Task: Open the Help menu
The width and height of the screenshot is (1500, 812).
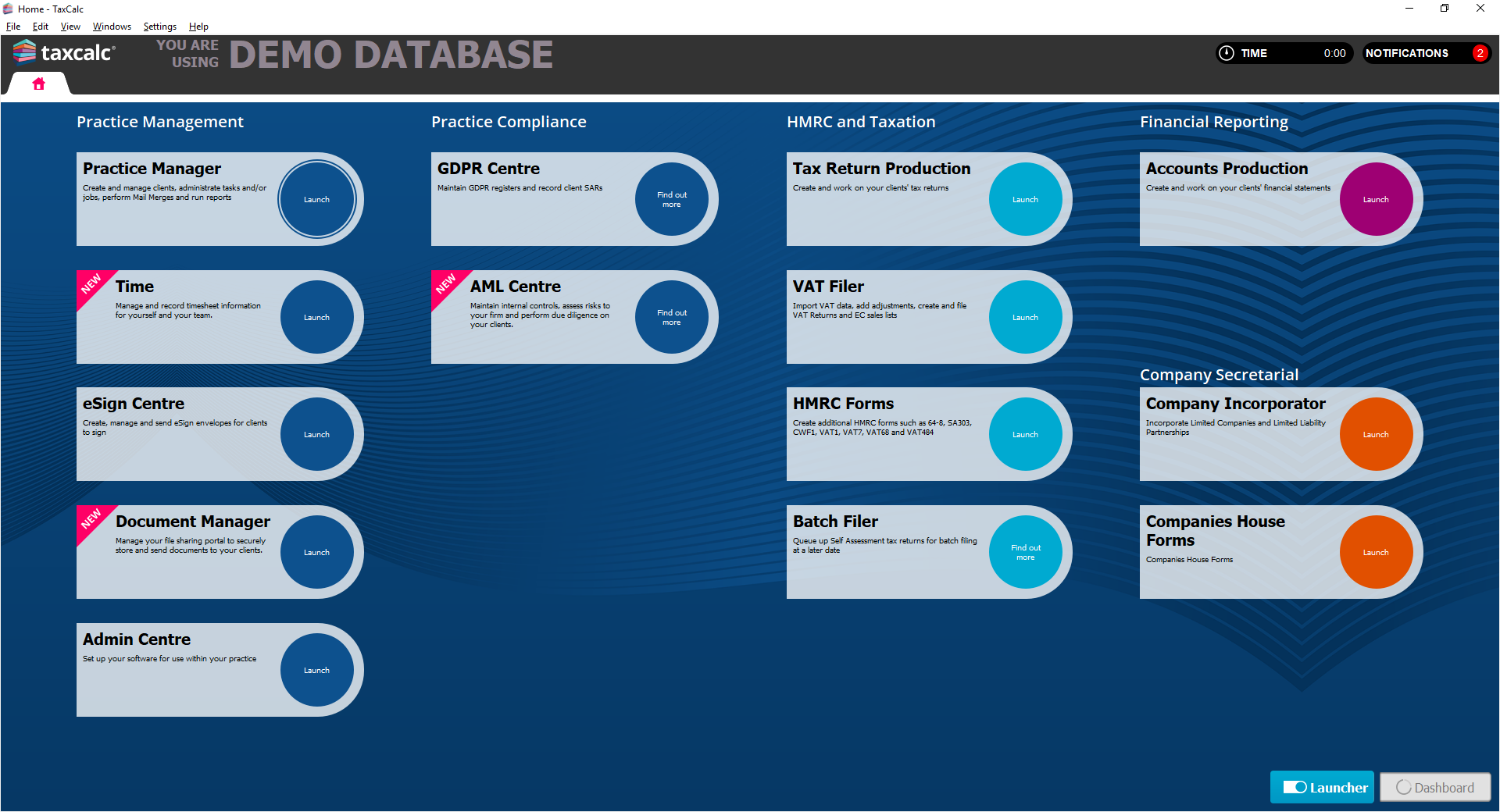Action: click(198, 27)
